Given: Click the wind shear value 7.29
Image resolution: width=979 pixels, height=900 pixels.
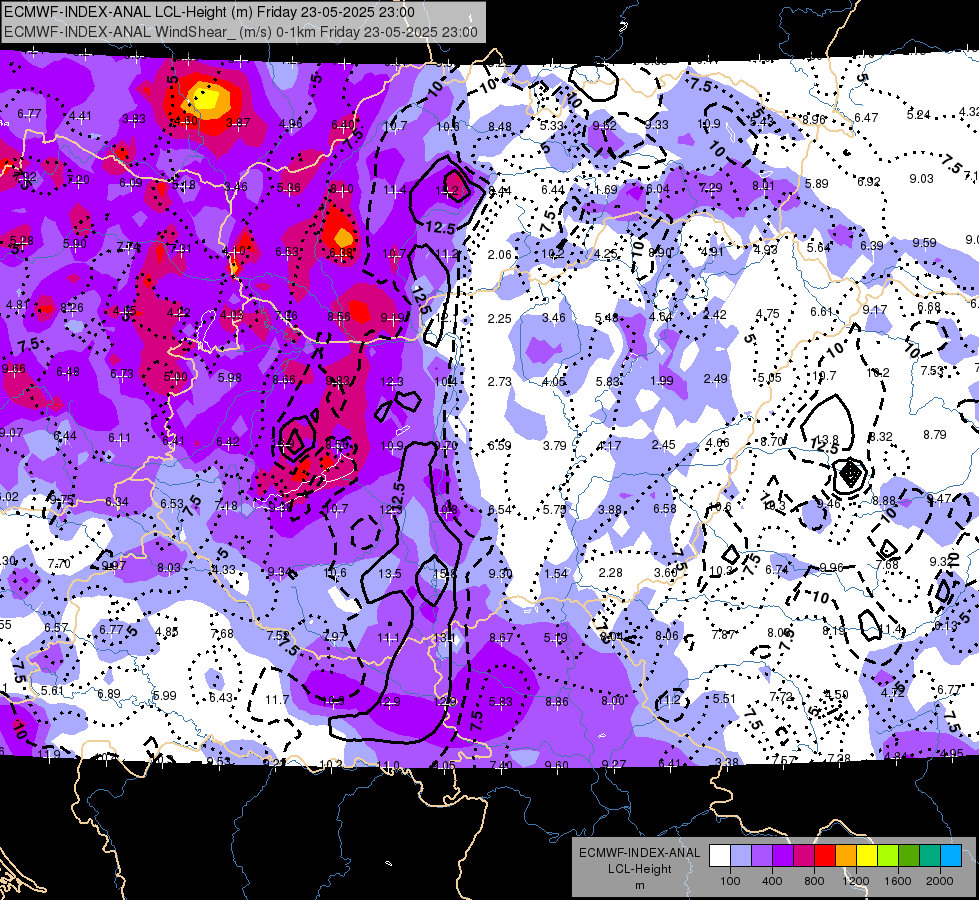Looking at the screenshot, I should click(711, 187).
